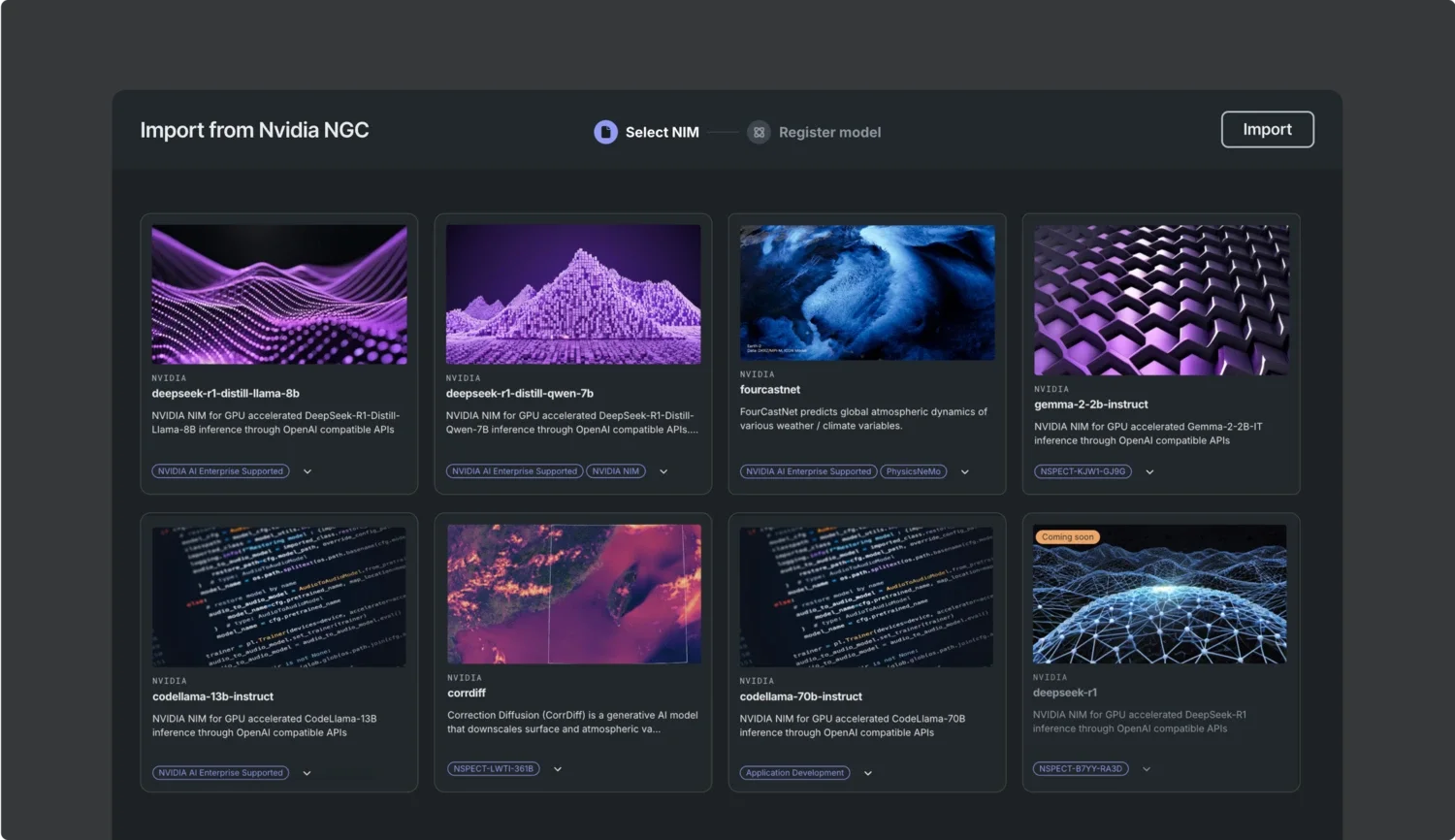
Task: Click the Register model step icon
Action: pos(759,132)
